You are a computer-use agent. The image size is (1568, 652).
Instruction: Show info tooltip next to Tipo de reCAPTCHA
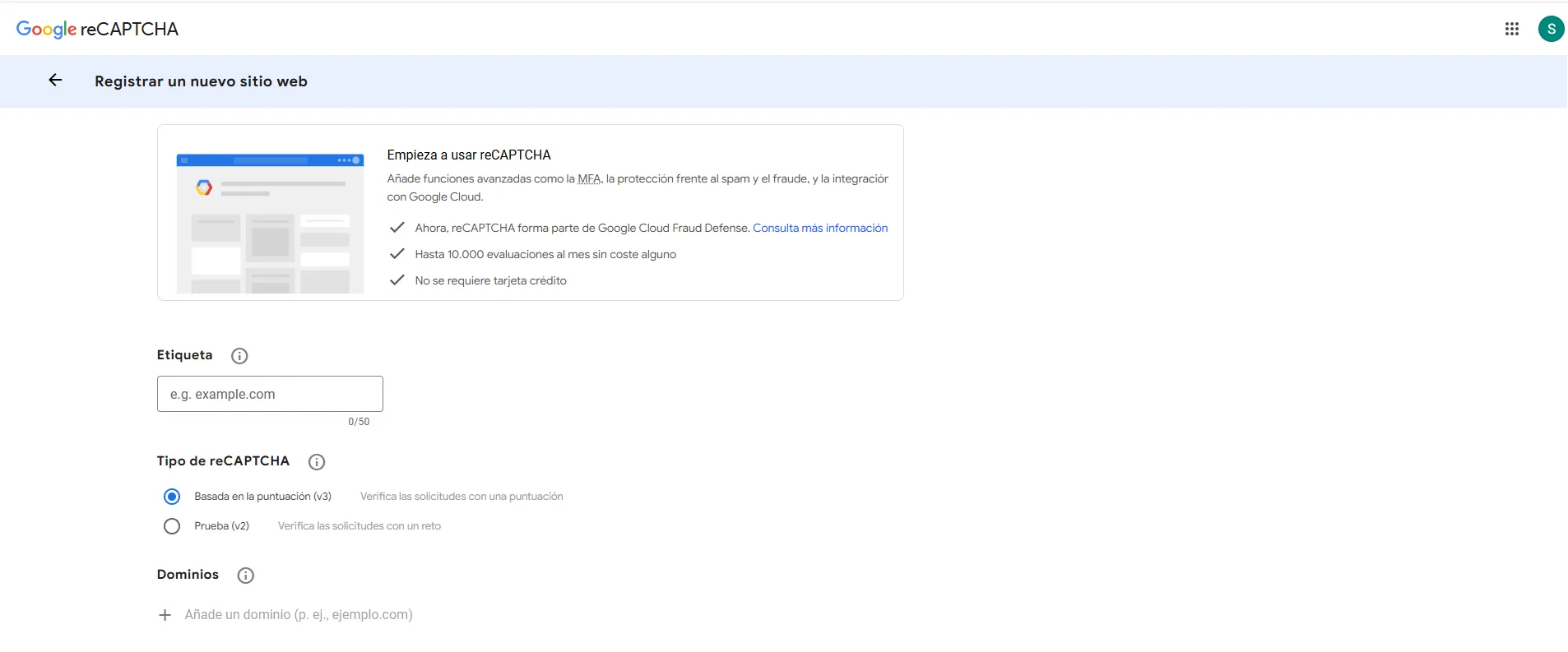317,462
